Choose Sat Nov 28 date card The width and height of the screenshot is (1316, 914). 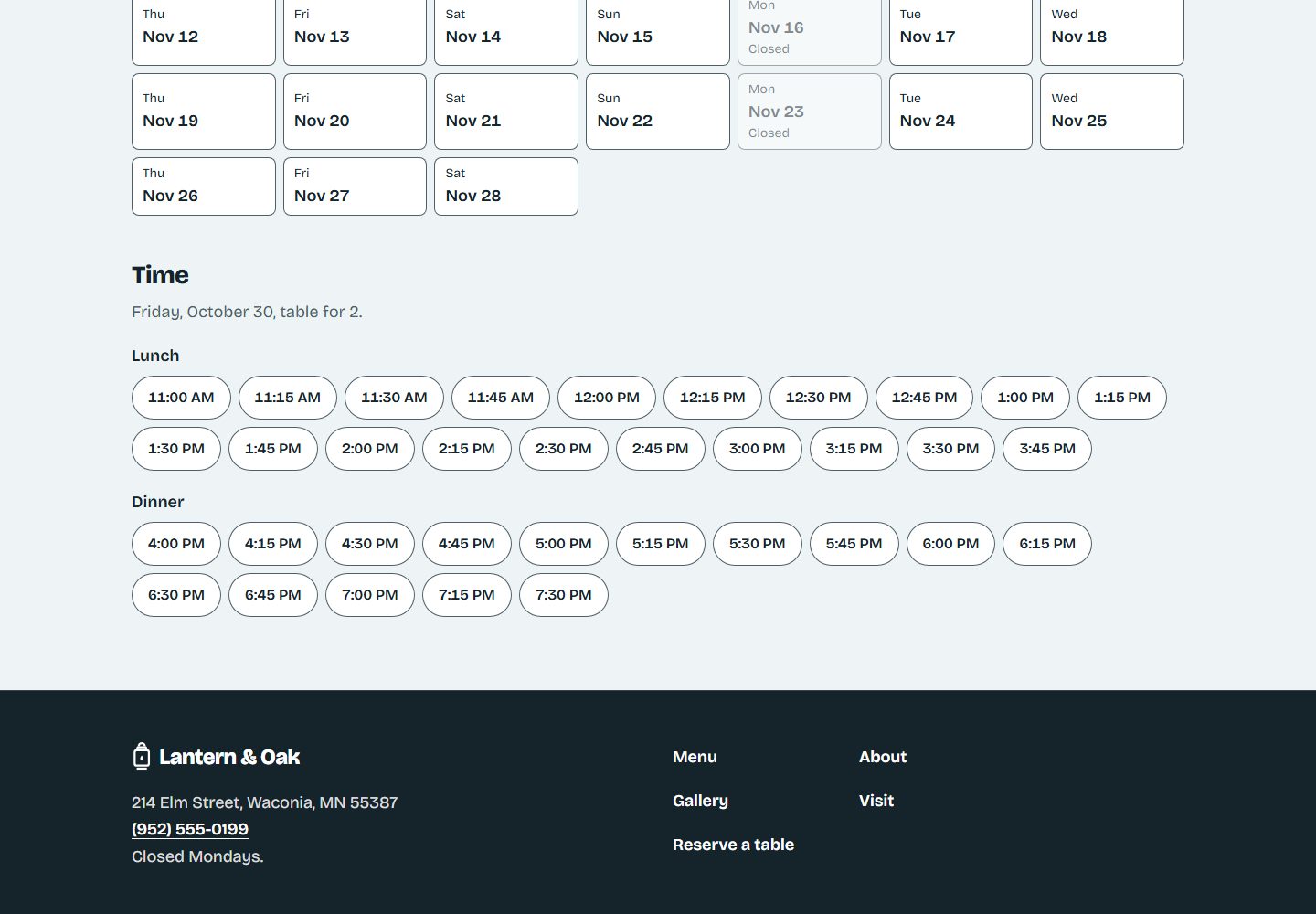click(506, 186)
